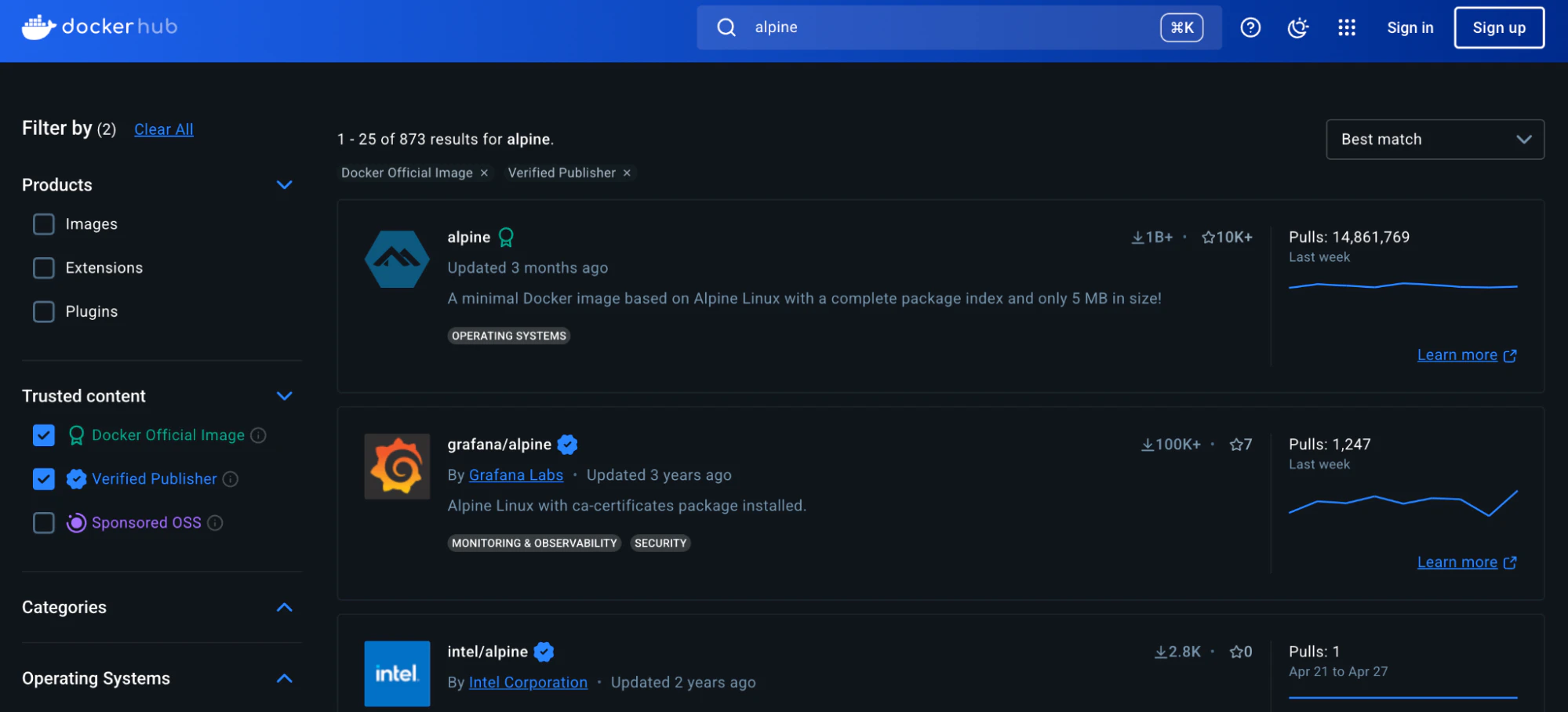Click "Updated 3 months ago" text

pos(528,267)
